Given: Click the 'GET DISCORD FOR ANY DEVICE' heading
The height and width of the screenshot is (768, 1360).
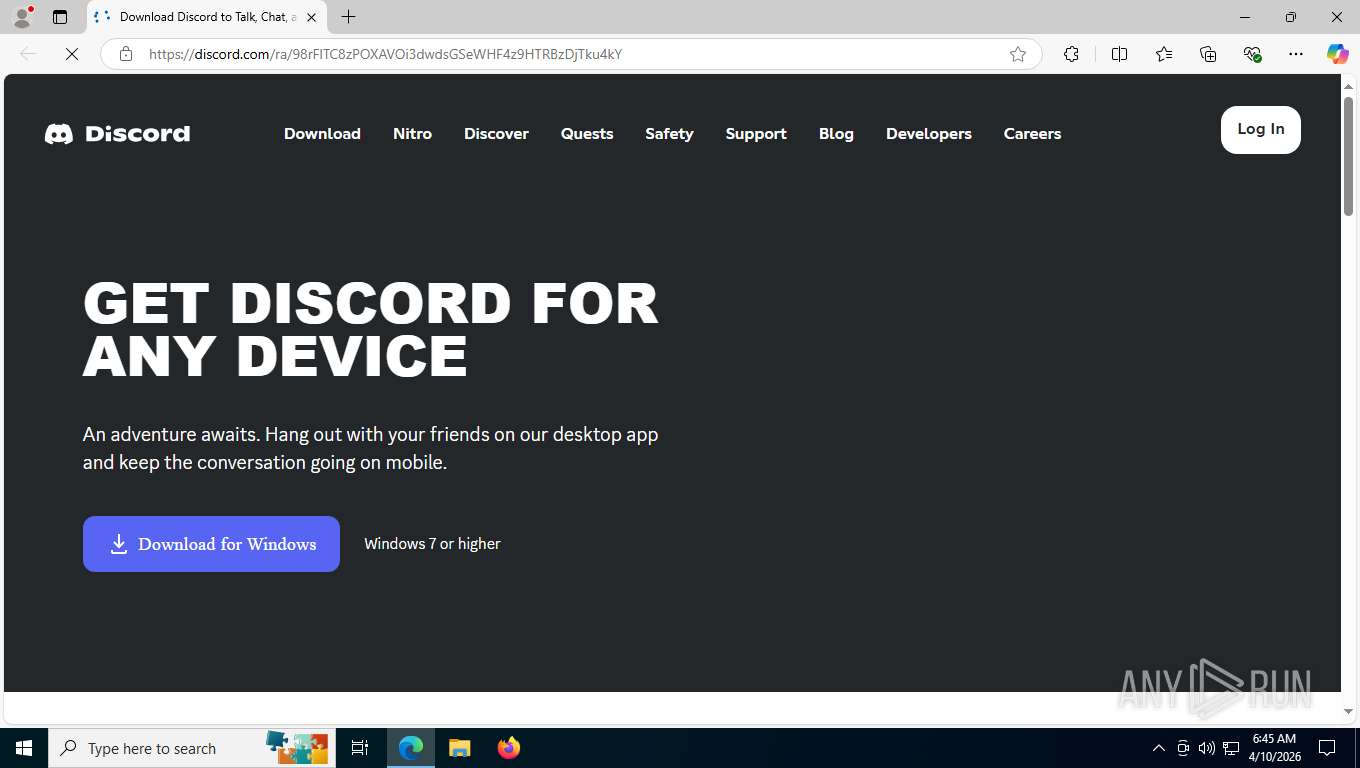Looking at the screenshot, I should (371, 330).
